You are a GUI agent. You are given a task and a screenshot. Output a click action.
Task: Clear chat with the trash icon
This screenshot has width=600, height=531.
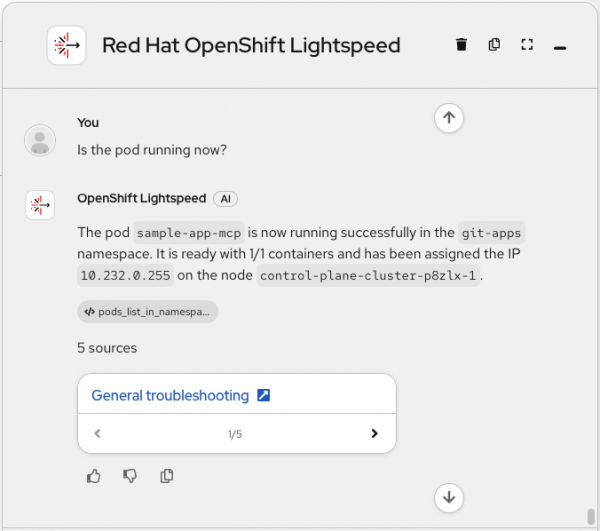point(461,45)
